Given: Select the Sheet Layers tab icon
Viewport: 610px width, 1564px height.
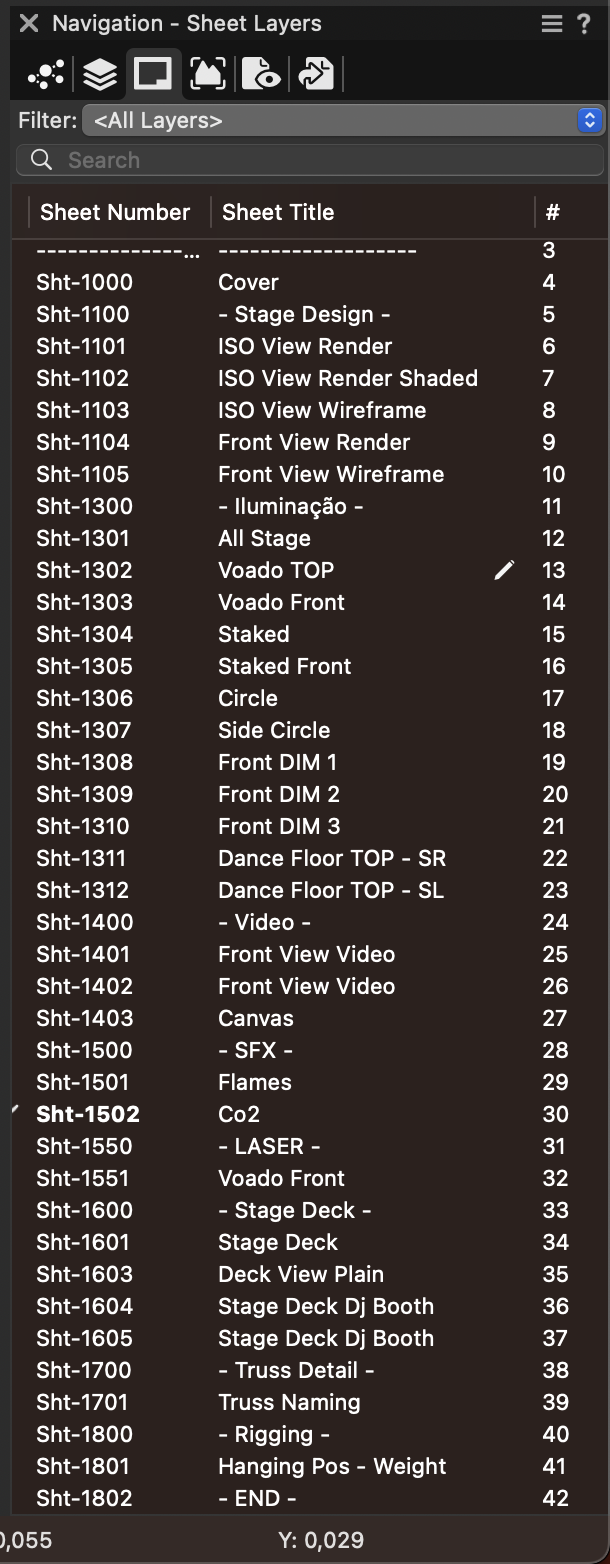Looking at the screenshot, I should 153,73.
